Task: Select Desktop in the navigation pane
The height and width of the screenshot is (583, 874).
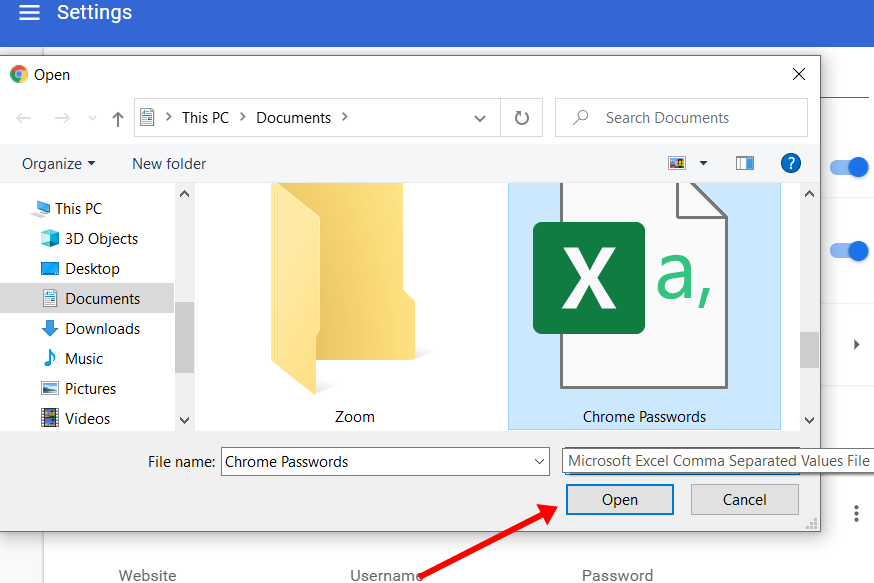Action: click(x=92, y=268)
